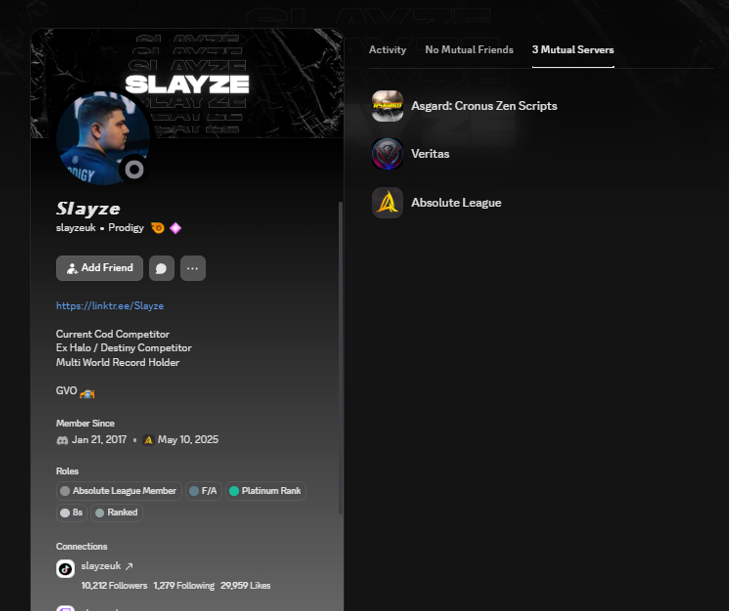This screenshot has width=729, height=611.
Task: Click the teal color dot of Platinum Rank
Action: pyautogui.click(x=234, y=491)
